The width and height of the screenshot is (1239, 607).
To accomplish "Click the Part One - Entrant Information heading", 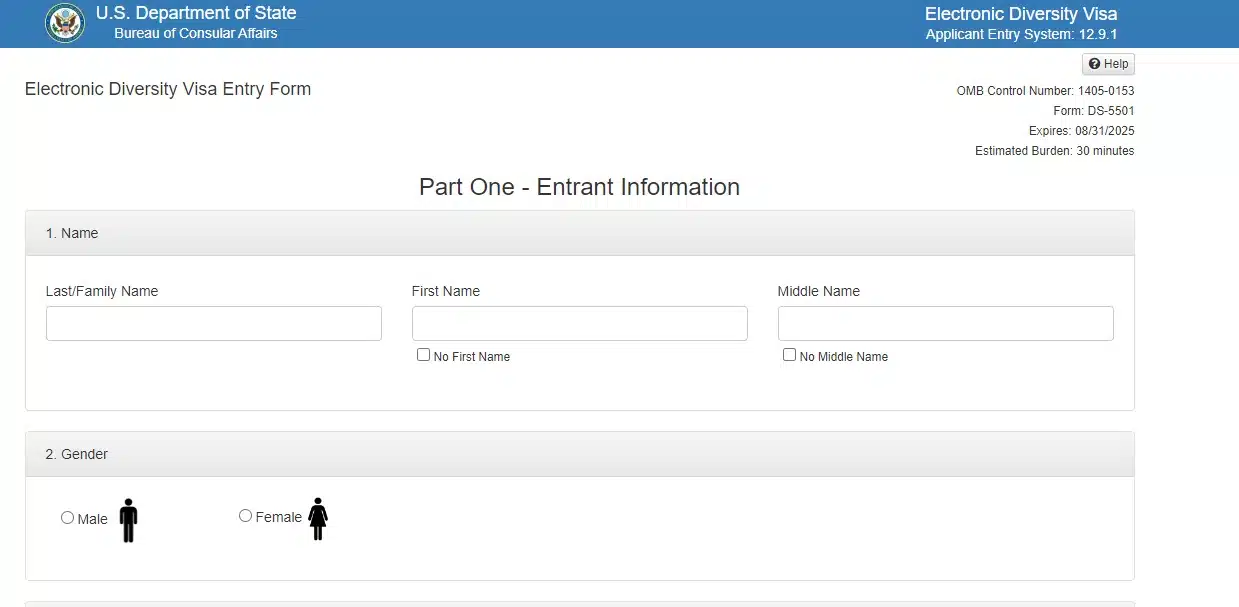I will [x=579, y=187].
